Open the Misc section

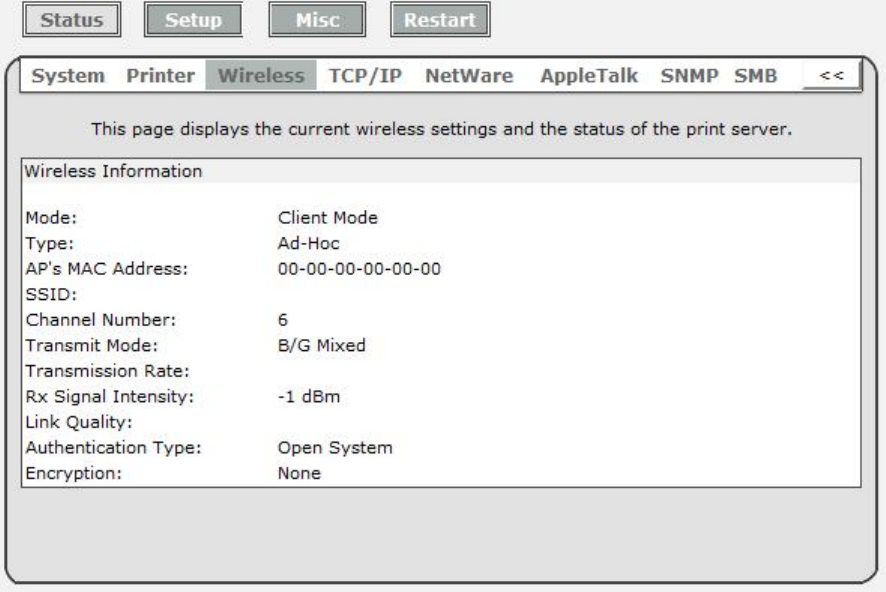[317, 20]
